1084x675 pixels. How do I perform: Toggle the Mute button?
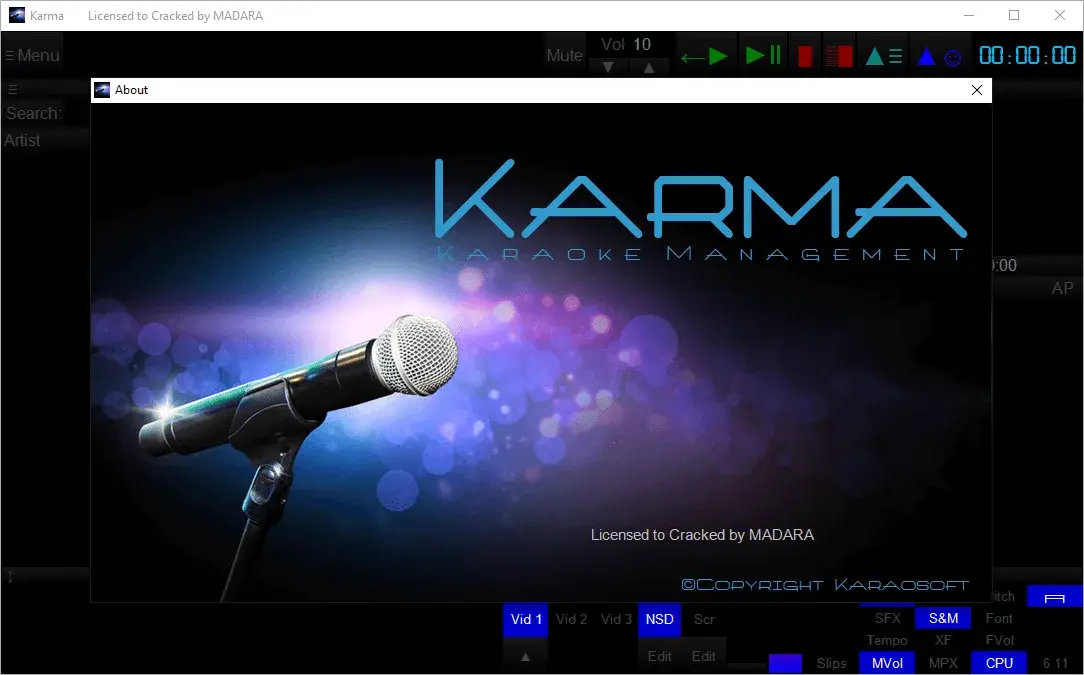(564, 56)
